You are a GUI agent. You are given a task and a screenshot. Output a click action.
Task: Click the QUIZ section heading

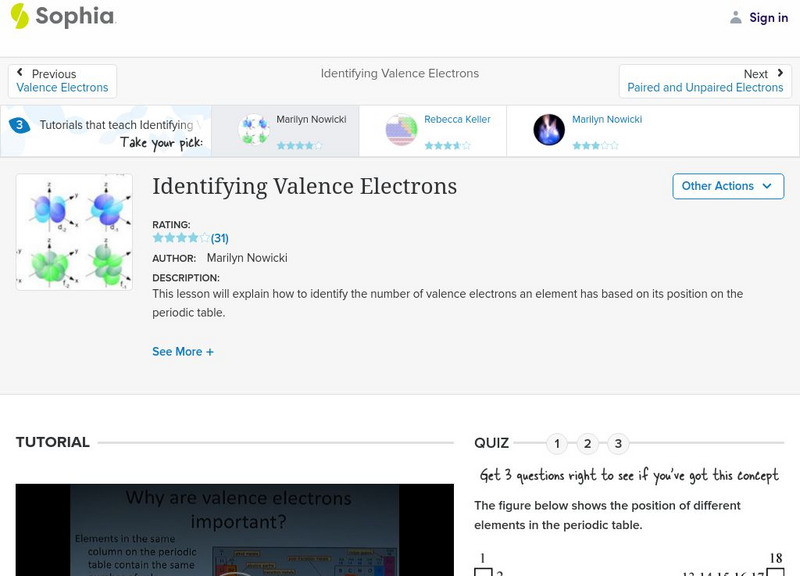coord(493,441)
